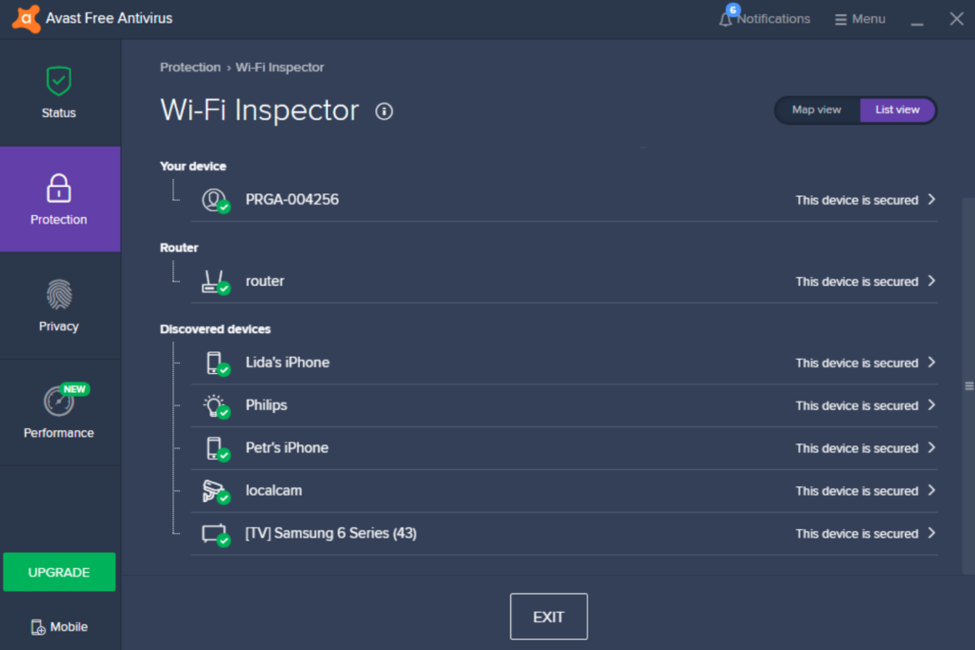Click the vertical scrollbar handle on right
Image resolution: width=975 pixels, height=650 pixels.
(x=968, y=386)
